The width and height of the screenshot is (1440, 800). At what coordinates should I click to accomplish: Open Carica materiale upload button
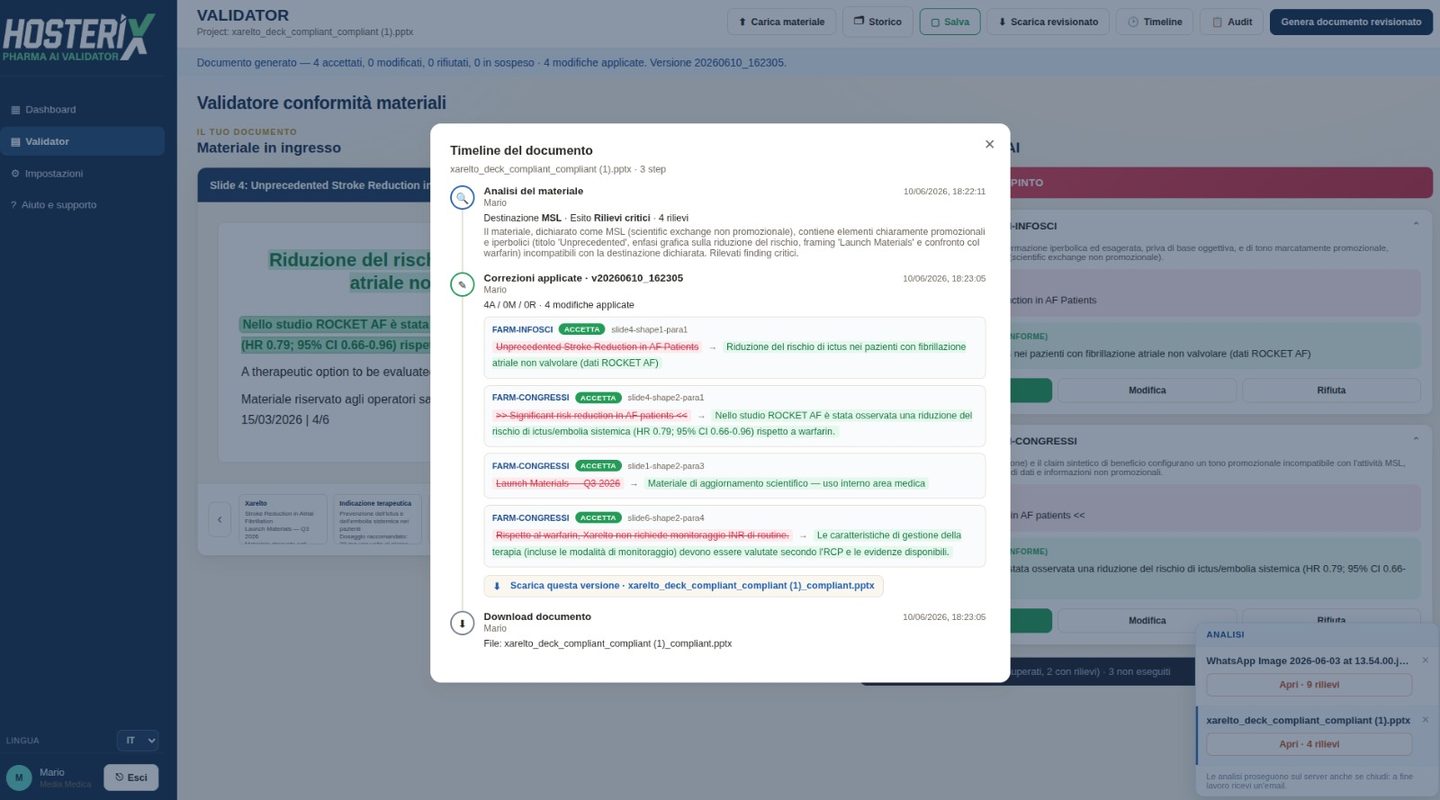[781, 22]
